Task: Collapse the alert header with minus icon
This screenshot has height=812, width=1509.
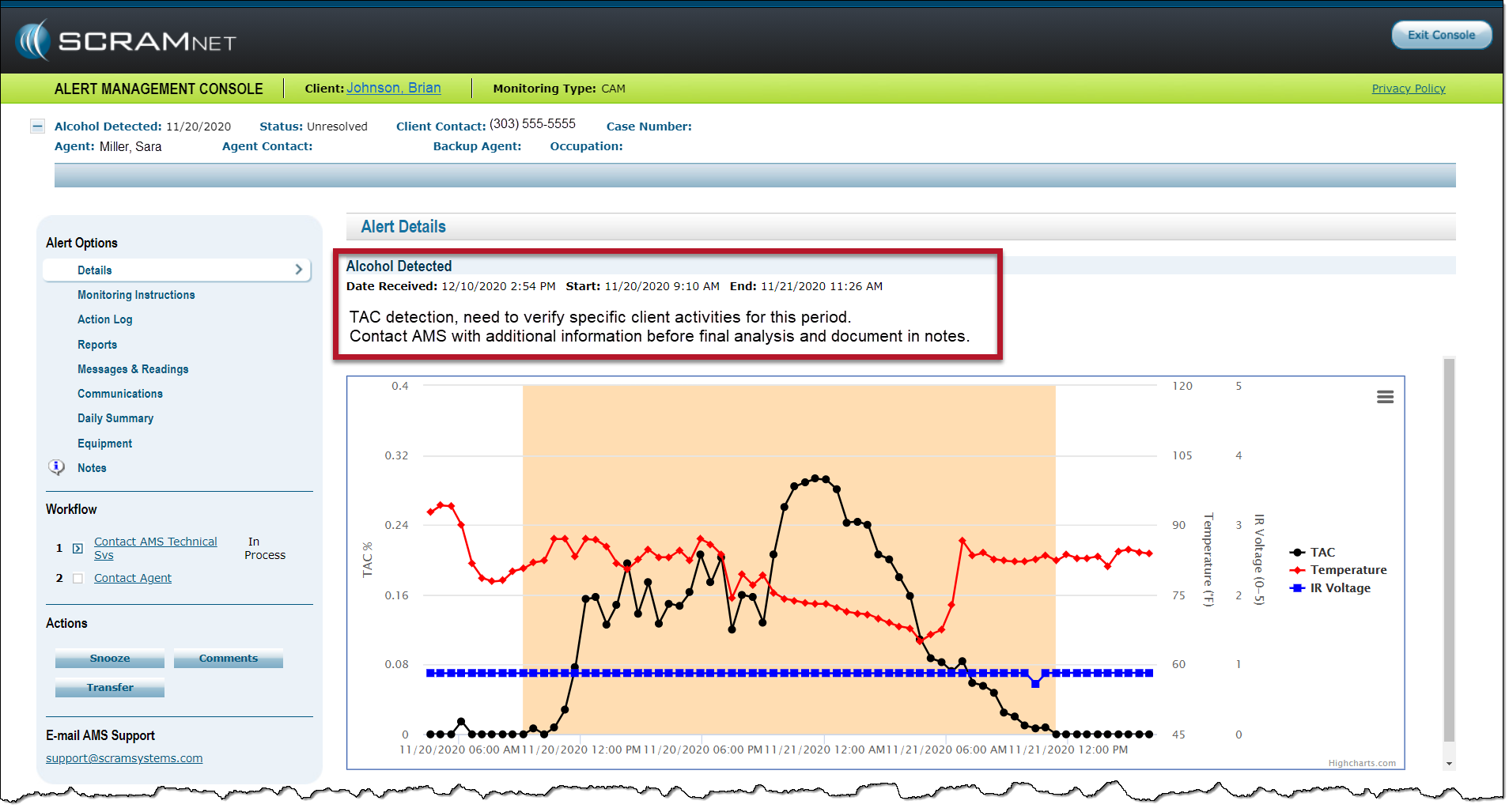Action: [37, 127]
